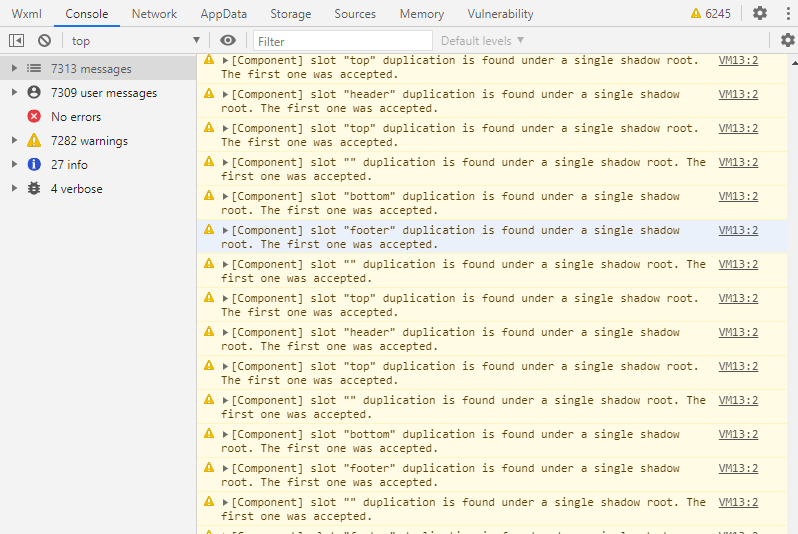Open the Wxml tab

point(26,14)
